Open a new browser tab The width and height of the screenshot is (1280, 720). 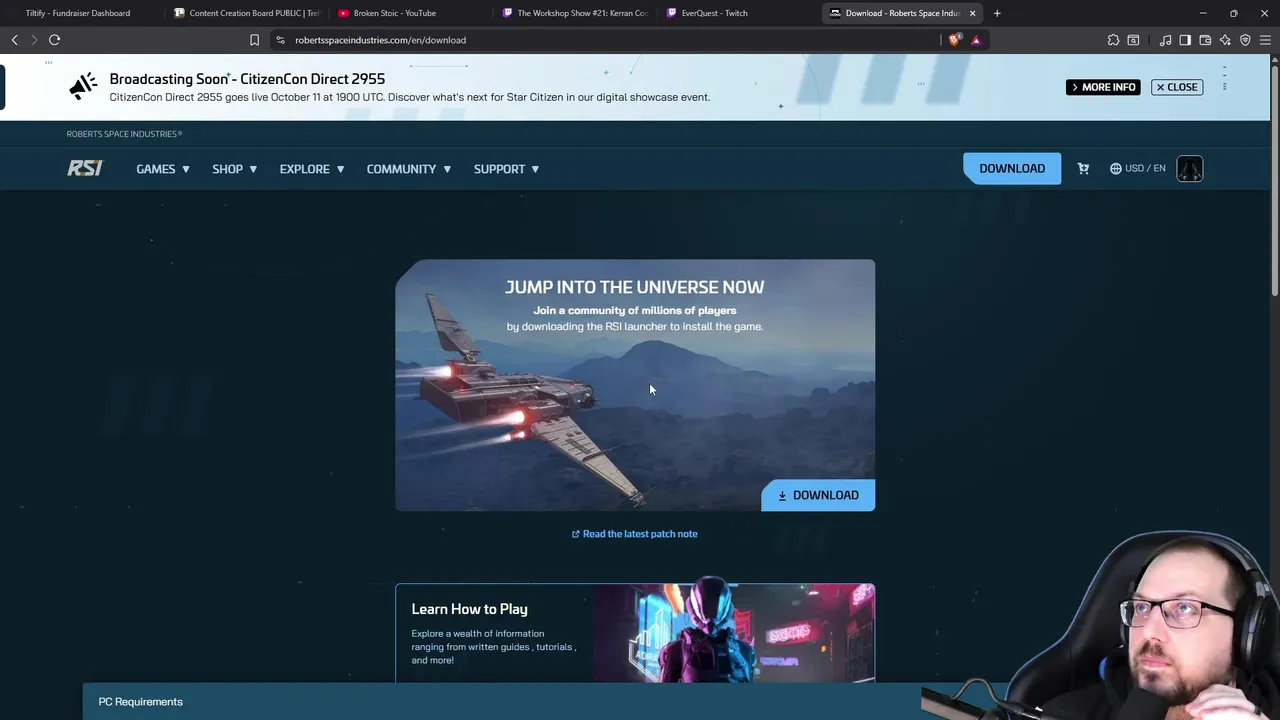click(997, 13)
